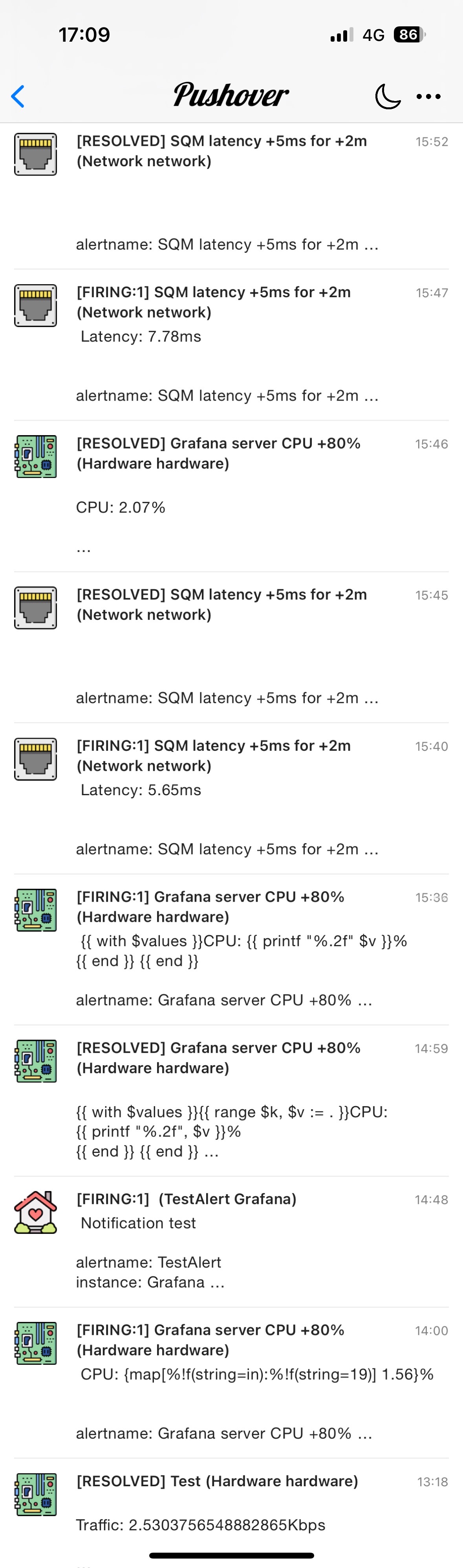Open the three-dot more options menu
The width and height of the screenshot is (463, 1568).
428,96
